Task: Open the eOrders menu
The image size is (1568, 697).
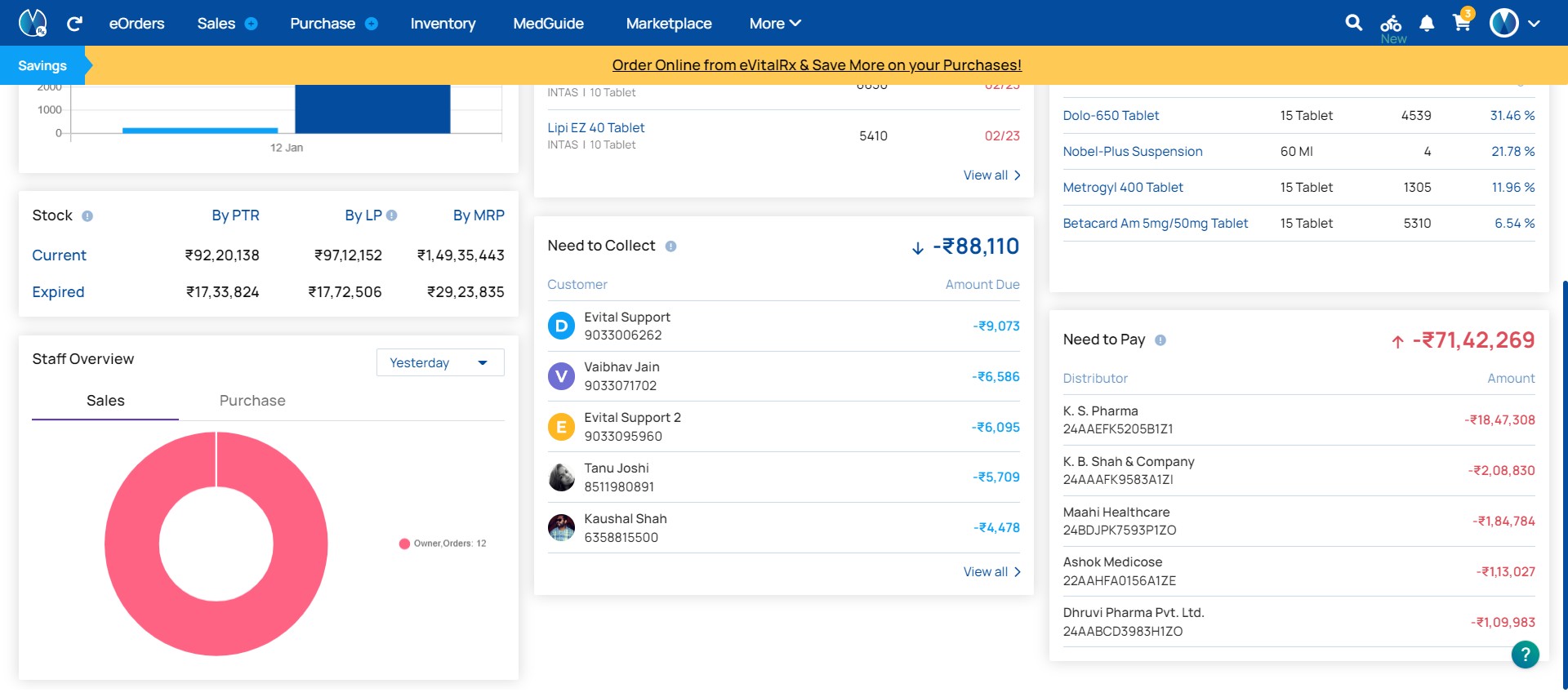Action: pos(136,24)
